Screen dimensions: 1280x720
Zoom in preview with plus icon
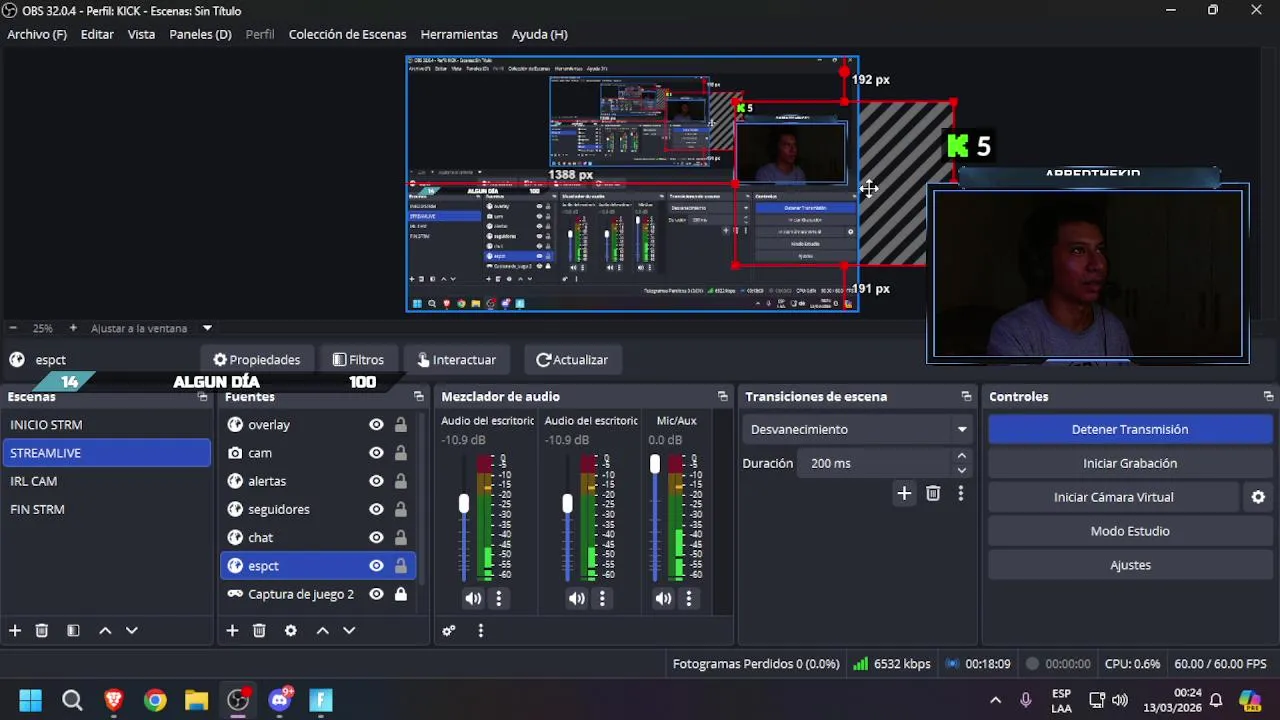coord(73,328)
